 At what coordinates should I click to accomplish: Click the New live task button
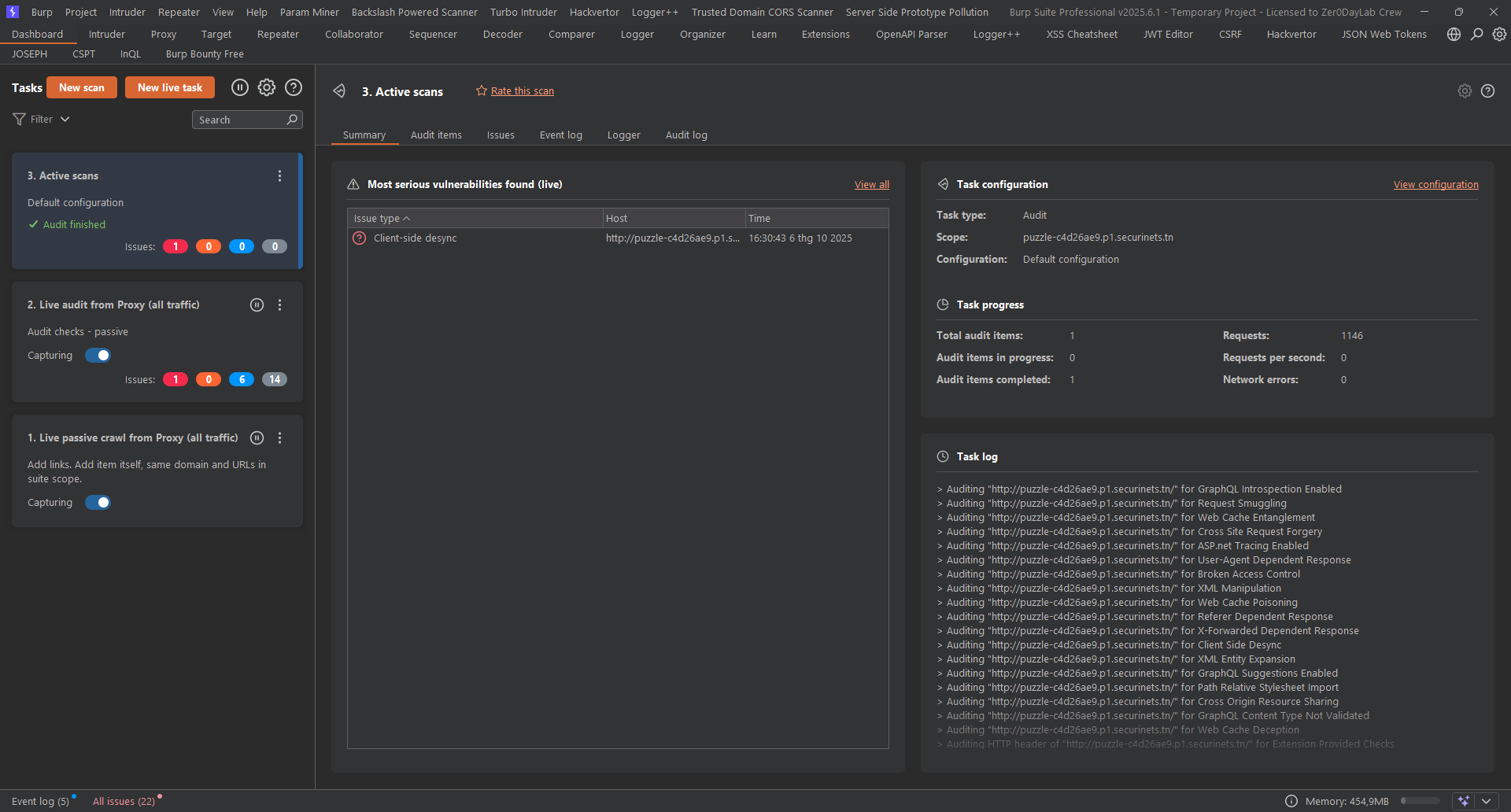170,87
